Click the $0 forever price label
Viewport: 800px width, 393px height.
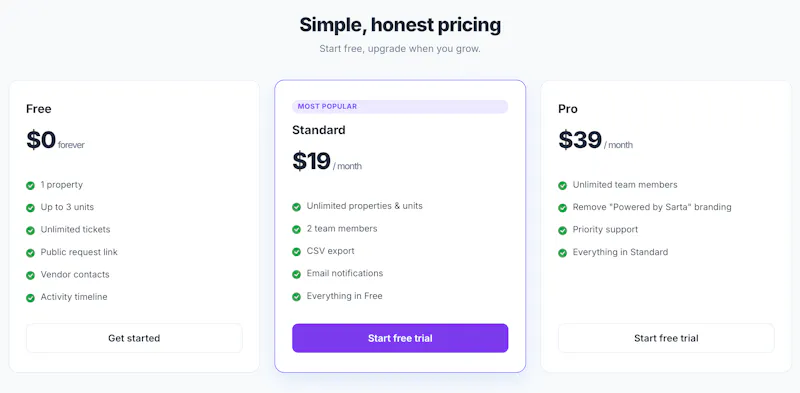coord(56,140)
